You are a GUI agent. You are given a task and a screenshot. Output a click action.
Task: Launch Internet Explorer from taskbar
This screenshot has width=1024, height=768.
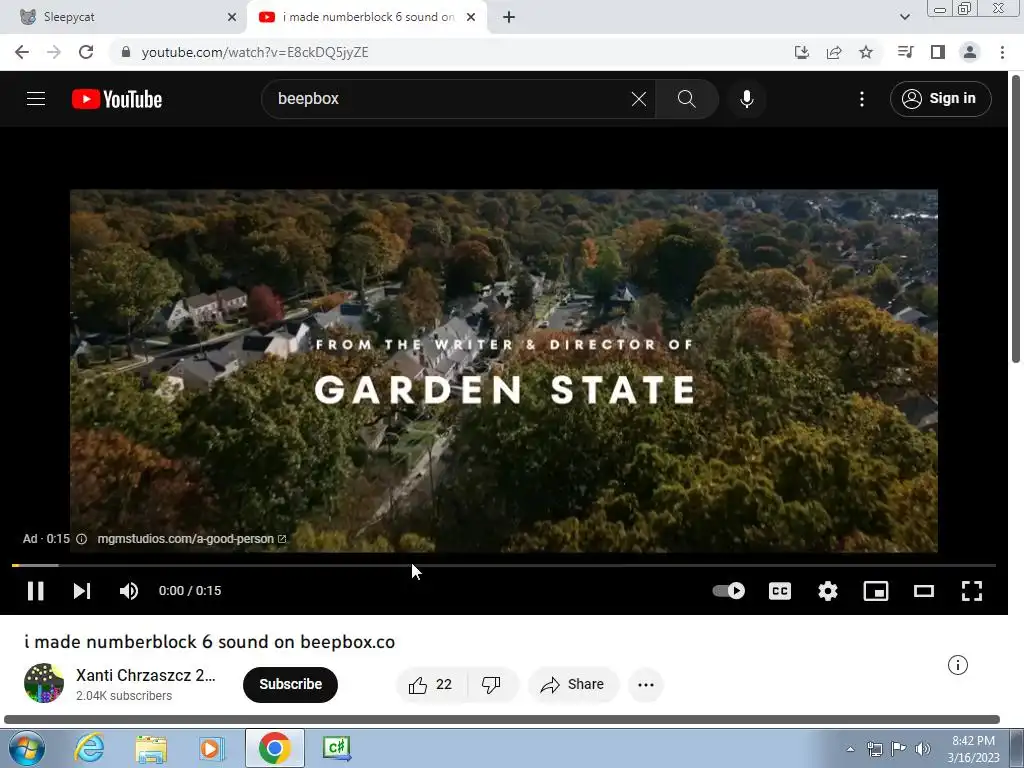(88, 748)
